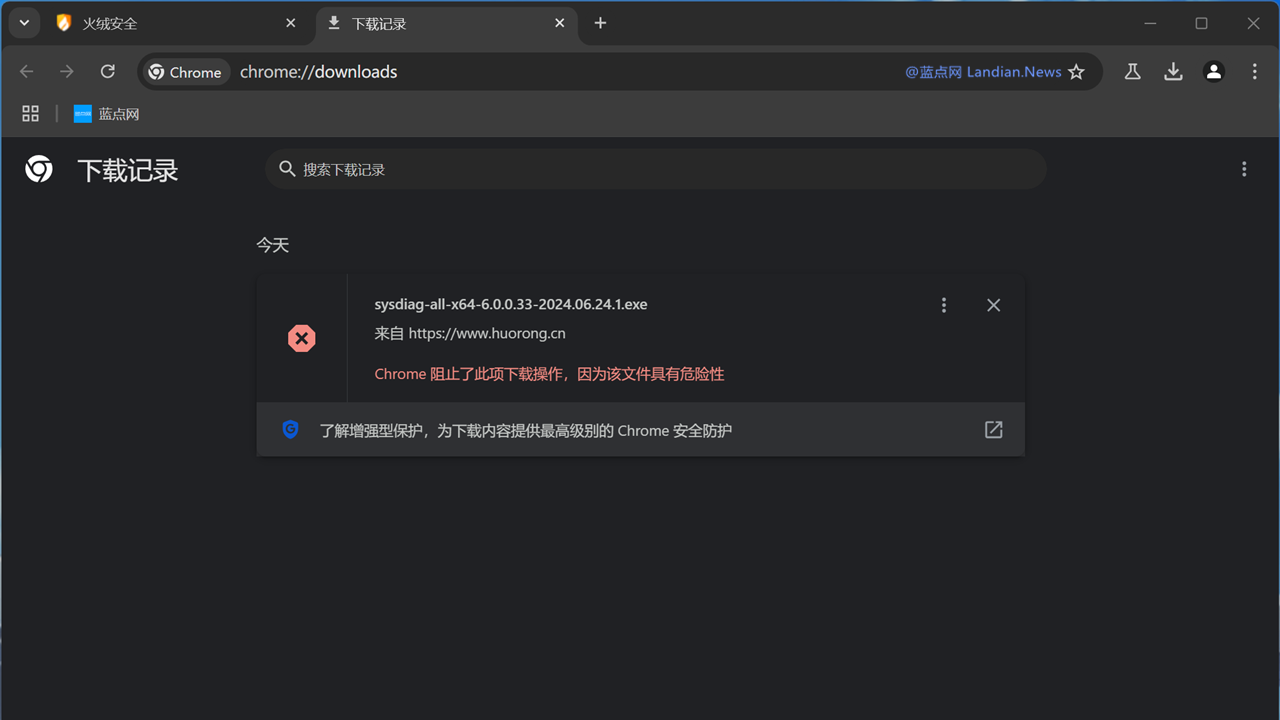Go forward to next page
This screenshot has width=1280, height=720.
[x=67, y=72]
